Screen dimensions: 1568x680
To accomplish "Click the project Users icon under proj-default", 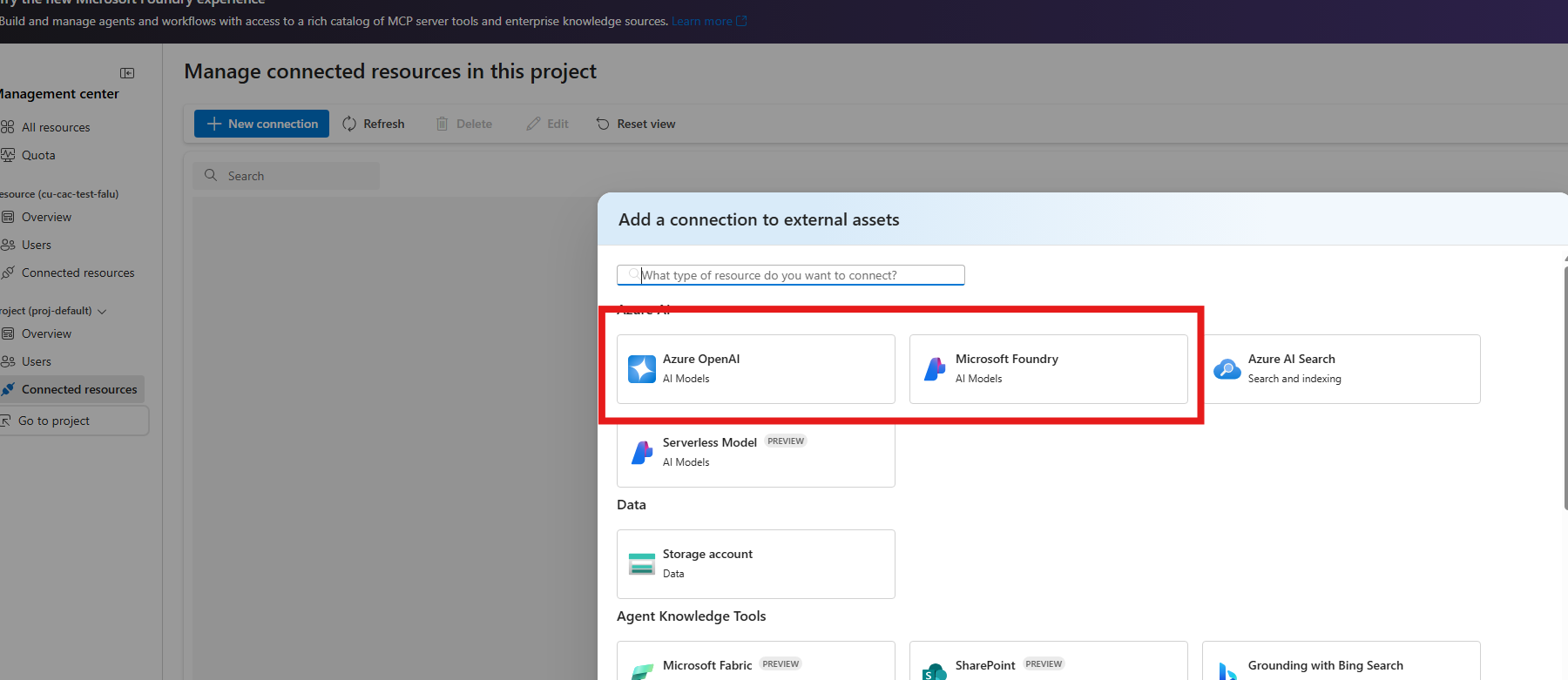I will click(7, 361).
